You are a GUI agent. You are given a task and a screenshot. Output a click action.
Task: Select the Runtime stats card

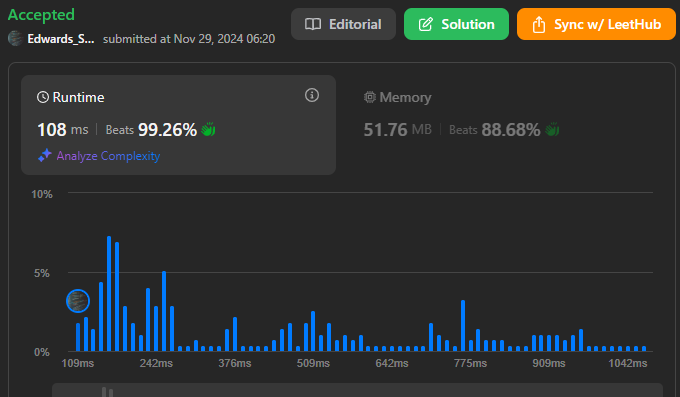coord(178,125)
